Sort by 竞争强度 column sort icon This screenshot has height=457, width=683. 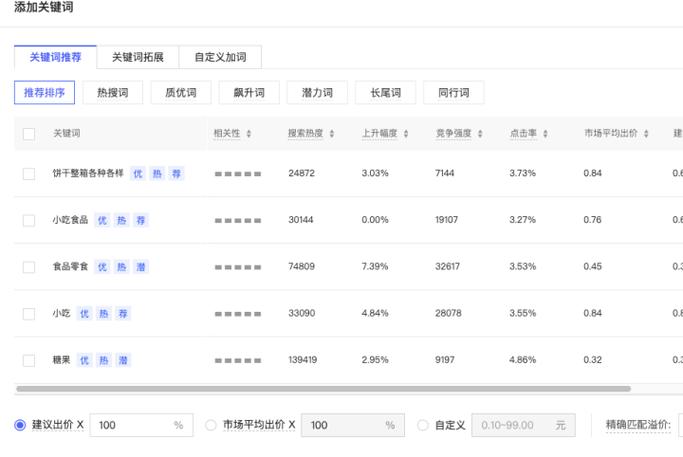click(x=480, y=134)
